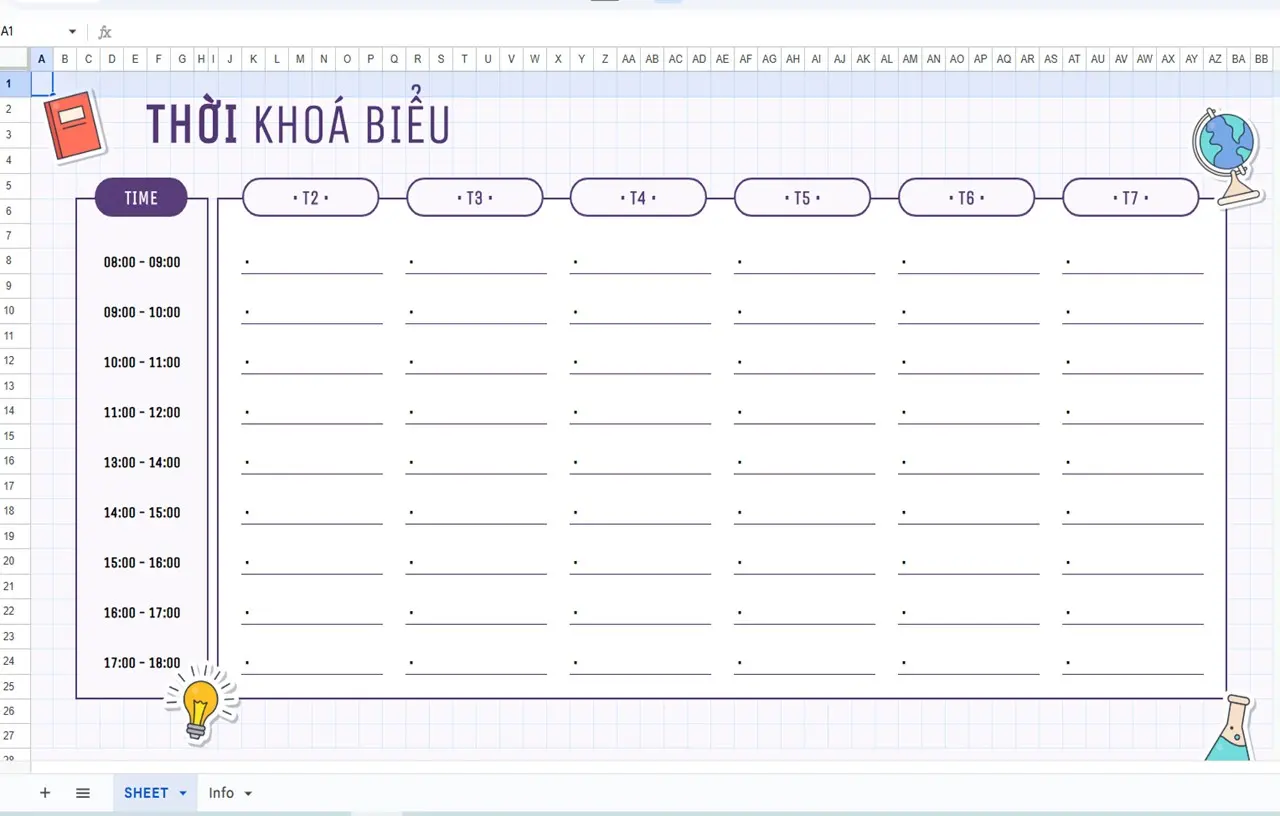This screenshot has height=816, width=1280.
Task: Switch to the Info sheet tab
Action: point(221,793)
